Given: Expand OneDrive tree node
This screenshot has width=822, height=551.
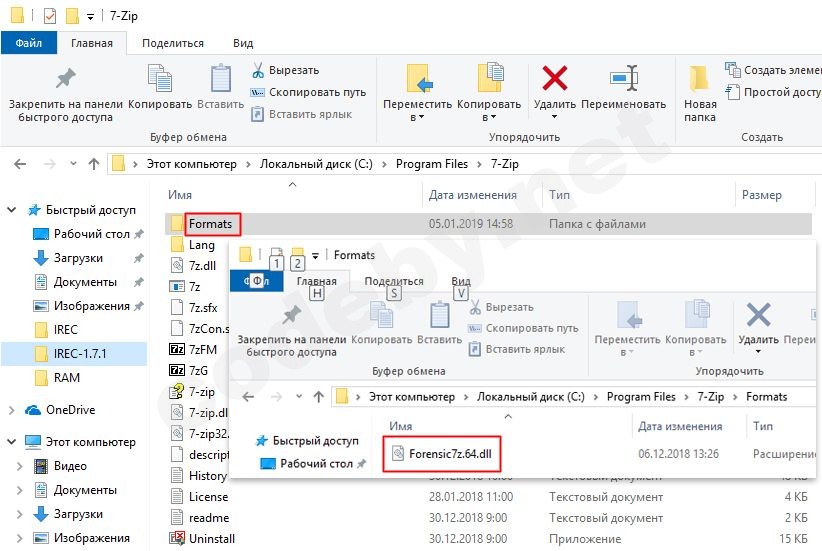Looking at the screenshot, I should click(x=12, y=410).
